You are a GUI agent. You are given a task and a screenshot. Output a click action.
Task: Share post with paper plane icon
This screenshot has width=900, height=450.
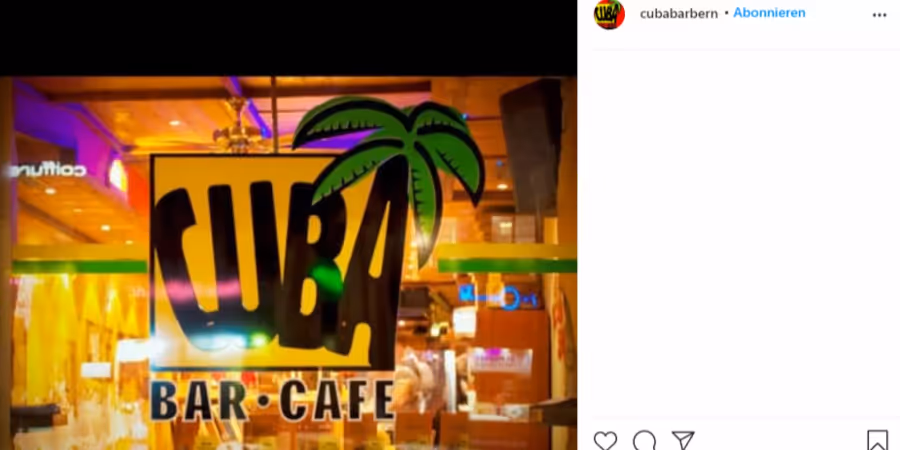(683, 441)
